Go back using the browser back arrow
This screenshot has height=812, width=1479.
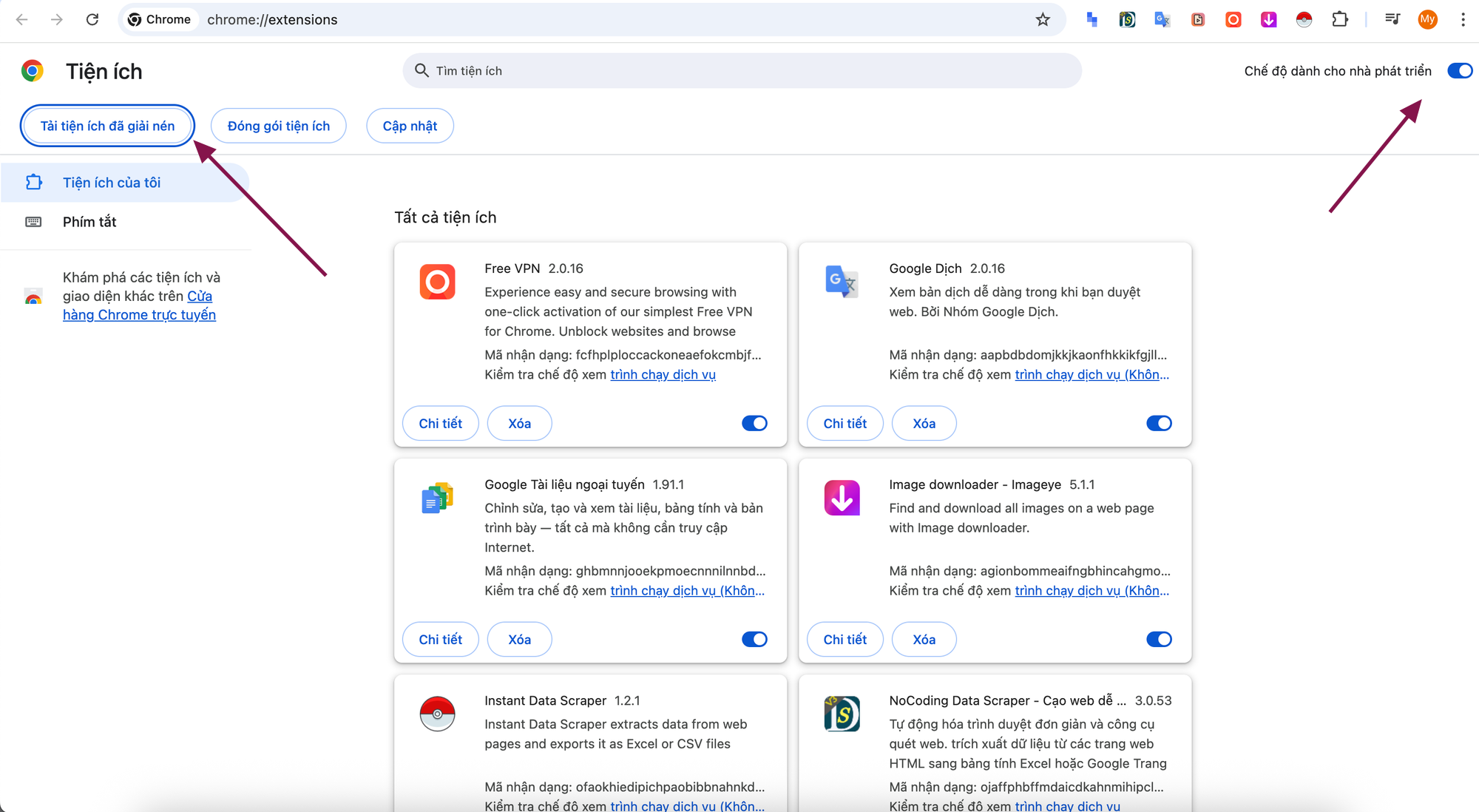click(22, 20)
